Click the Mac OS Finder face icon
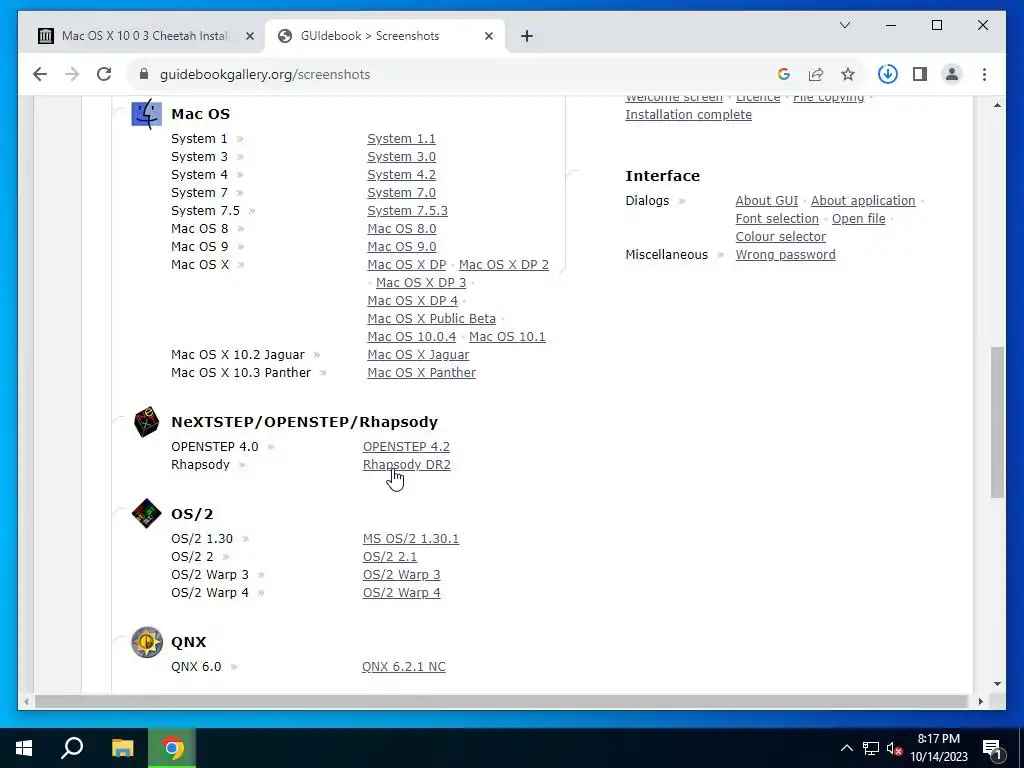 click(146, 114)
